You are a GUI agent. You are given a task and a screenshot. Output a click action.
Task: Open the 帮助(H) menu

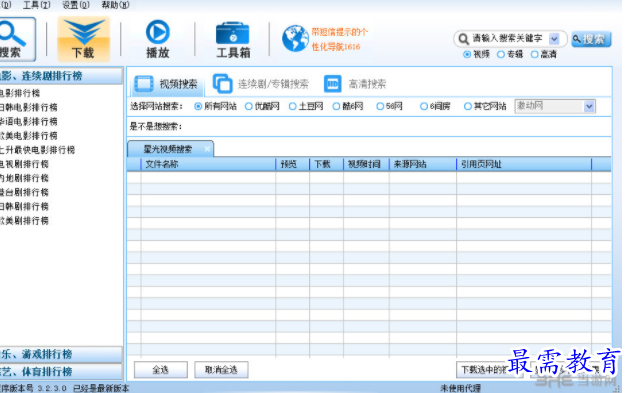[x=116, y=5]
